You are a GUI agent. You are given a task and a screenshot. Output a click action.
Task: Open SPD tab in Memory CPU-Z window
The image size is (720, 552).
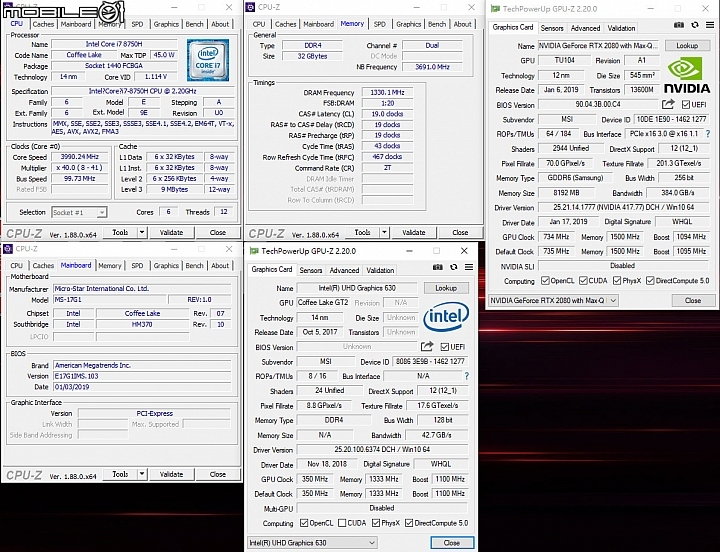click(379, 24)
